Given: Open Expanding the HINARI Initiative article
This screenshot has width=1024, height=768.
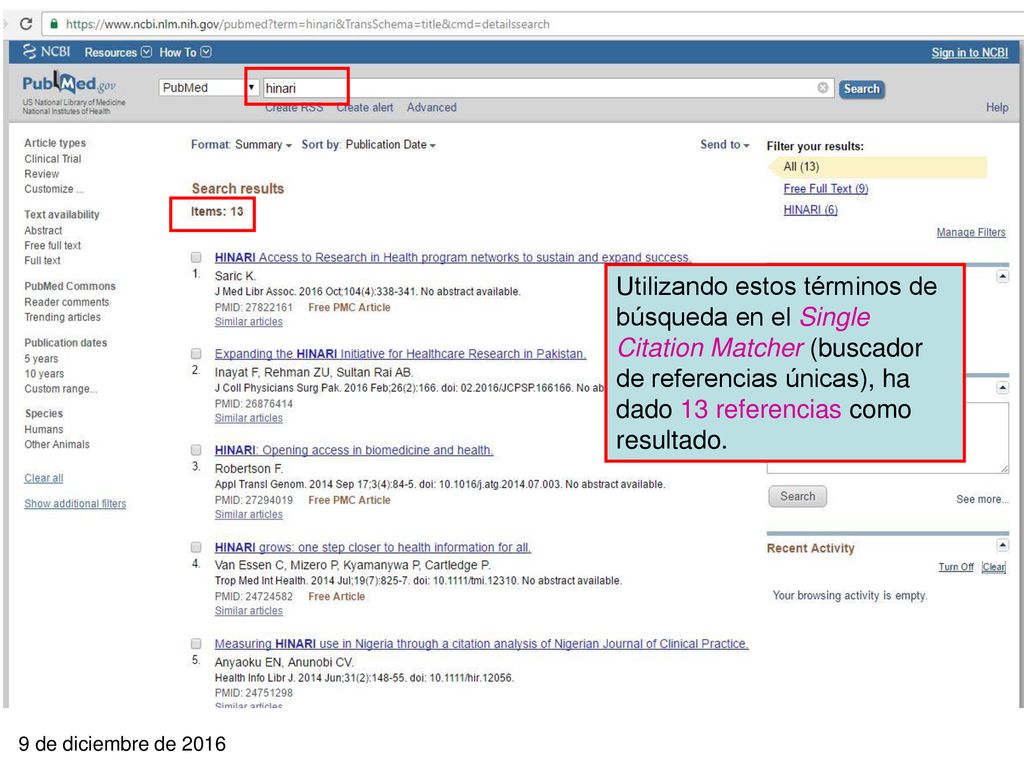Looking at the screenshot, I should 400,353.
